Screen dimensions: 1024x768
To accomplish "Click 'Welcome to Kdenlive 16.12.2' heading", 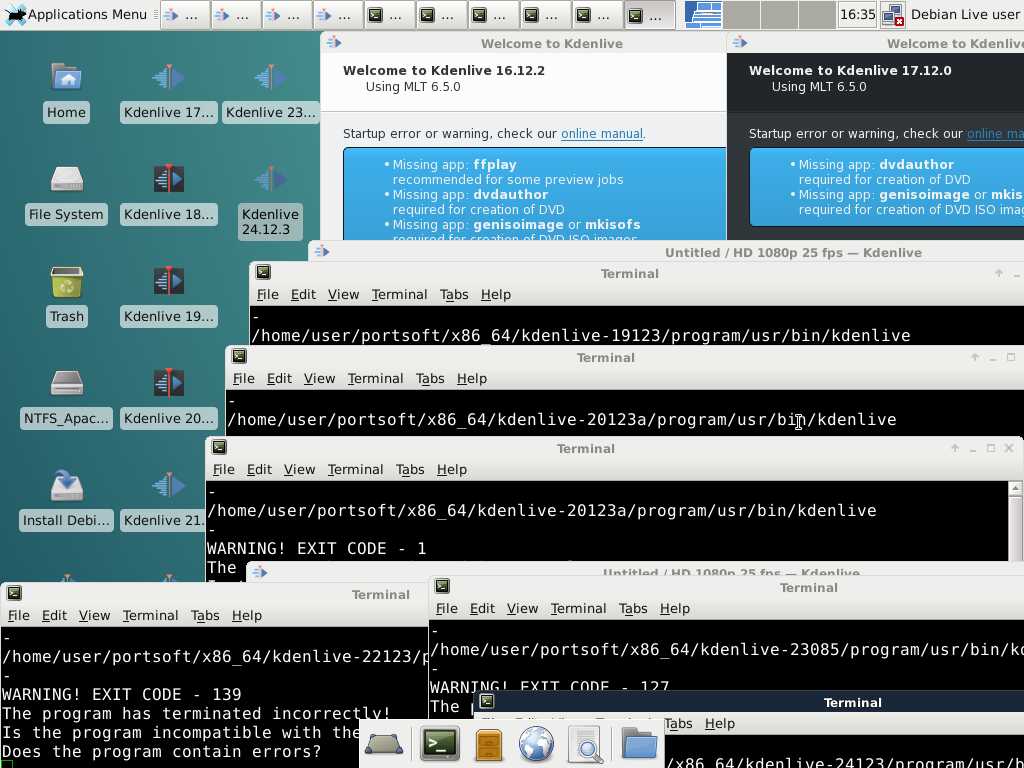I will pyautogui.click(x=443, y=71).
